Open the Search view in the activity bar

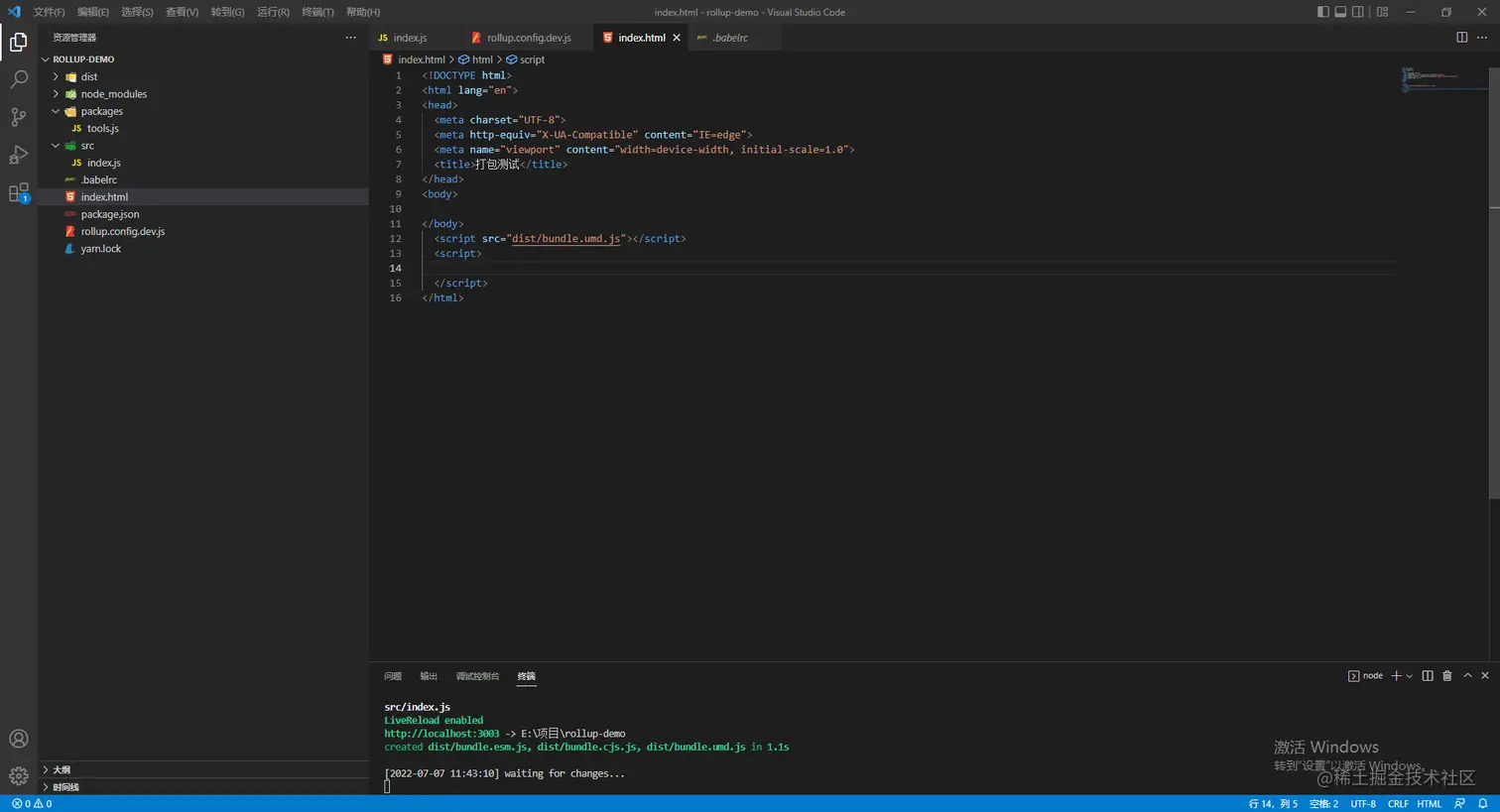(x=19, y=79)
